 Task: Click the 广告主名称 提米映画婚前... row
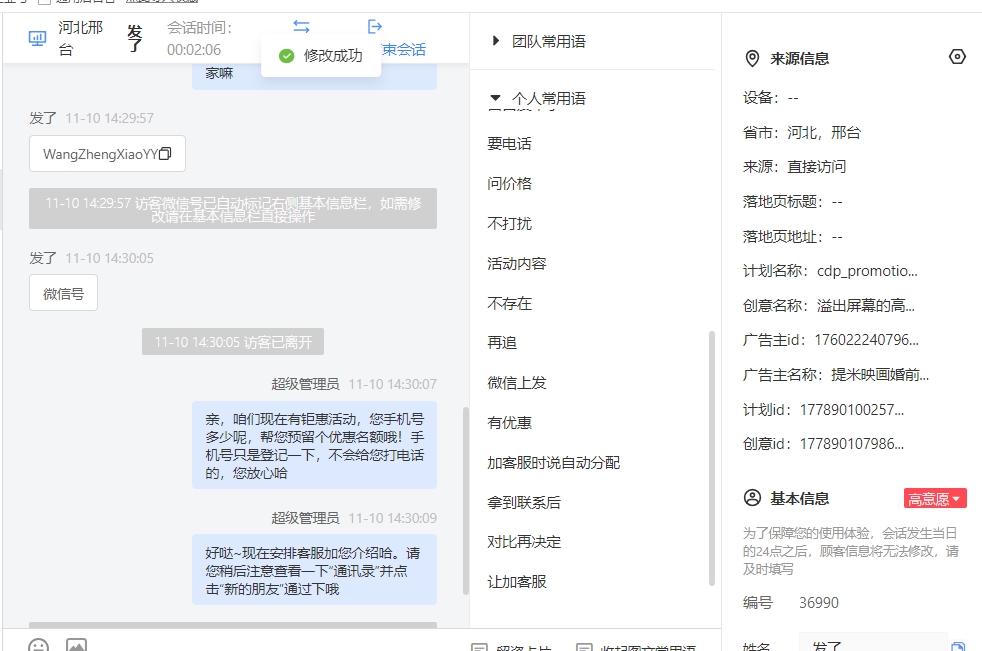836,375
